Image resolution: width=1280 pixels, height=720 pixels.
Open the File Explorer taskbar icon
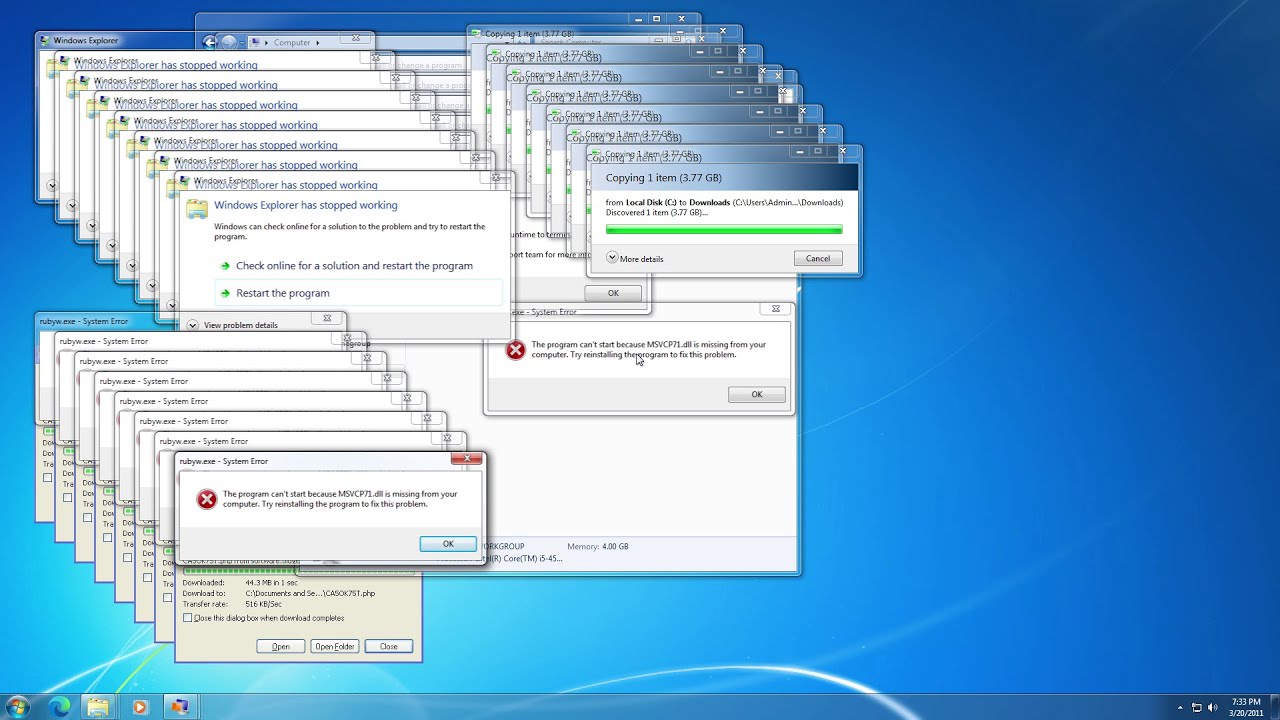pyautogui.click(x=98, y=707)
